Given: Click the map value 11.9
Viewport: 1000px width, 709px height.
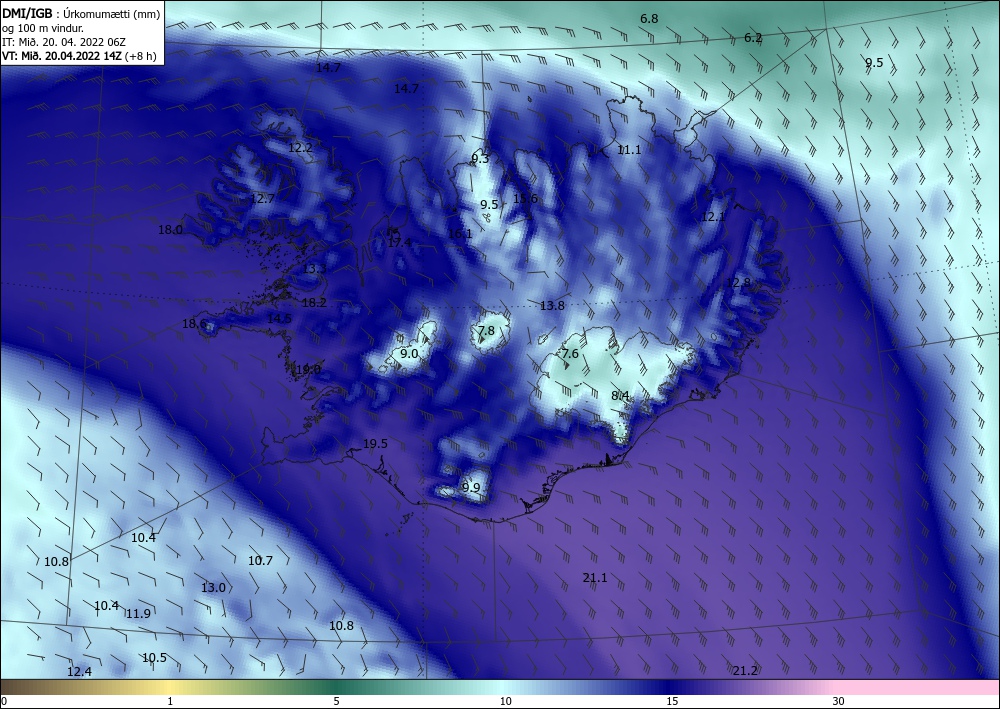Looking at the screenshot, I should tap(138, 614).
